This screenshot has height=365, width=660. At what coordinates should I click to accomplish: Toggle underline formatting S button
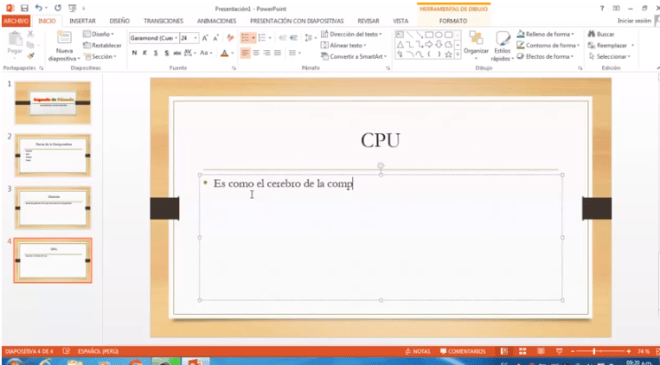pos(156,53)
